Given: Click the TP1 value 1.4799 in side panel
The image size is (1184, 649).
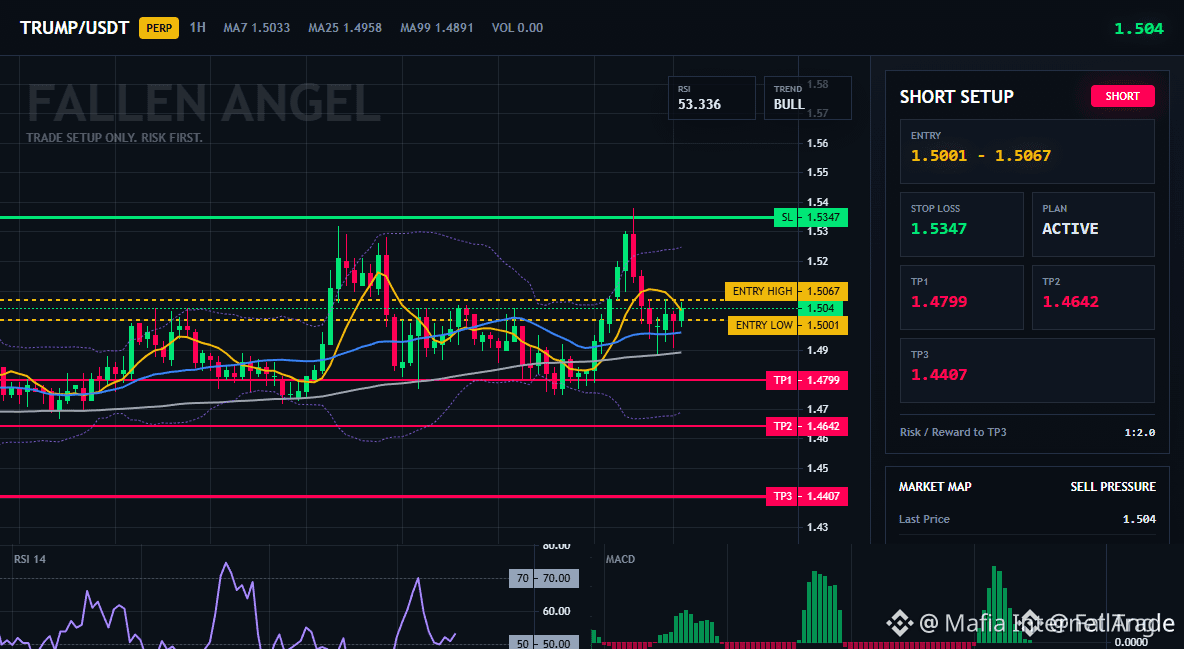Looking at the screenshot, I should (939, 301).
